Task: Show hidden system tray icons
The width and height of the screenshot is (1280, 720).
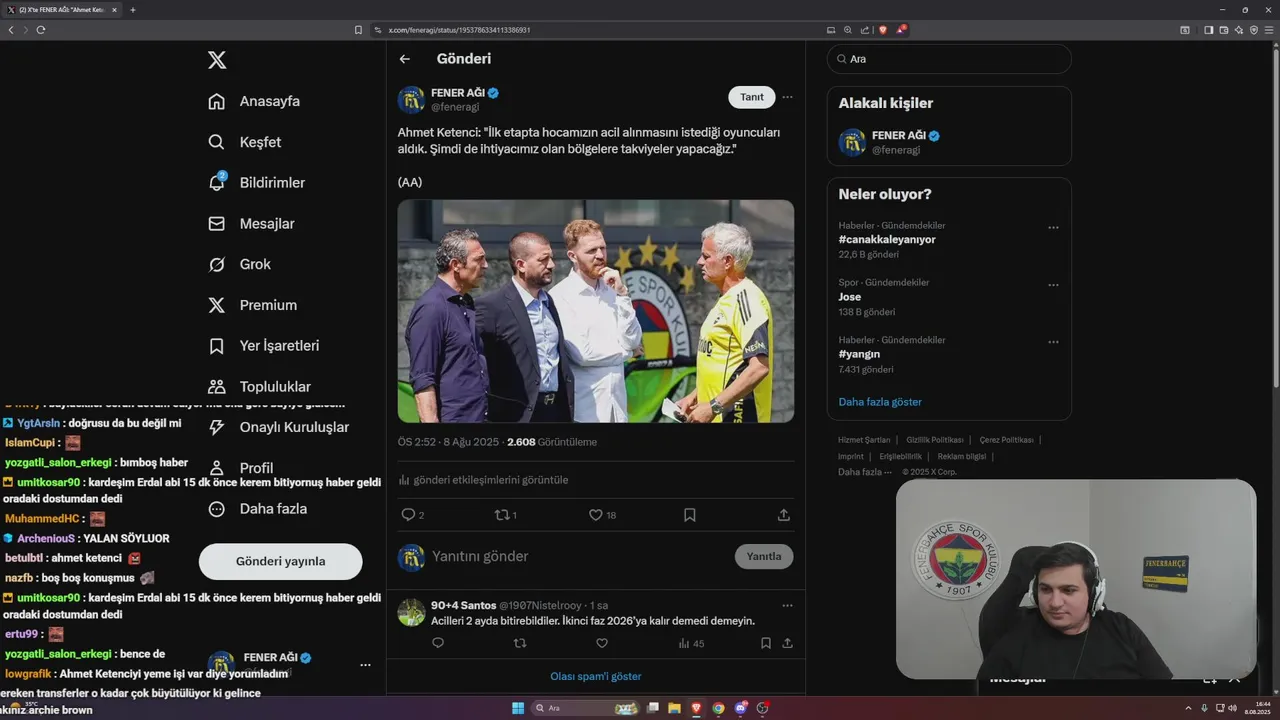Action: click(x=1188, y=708)
